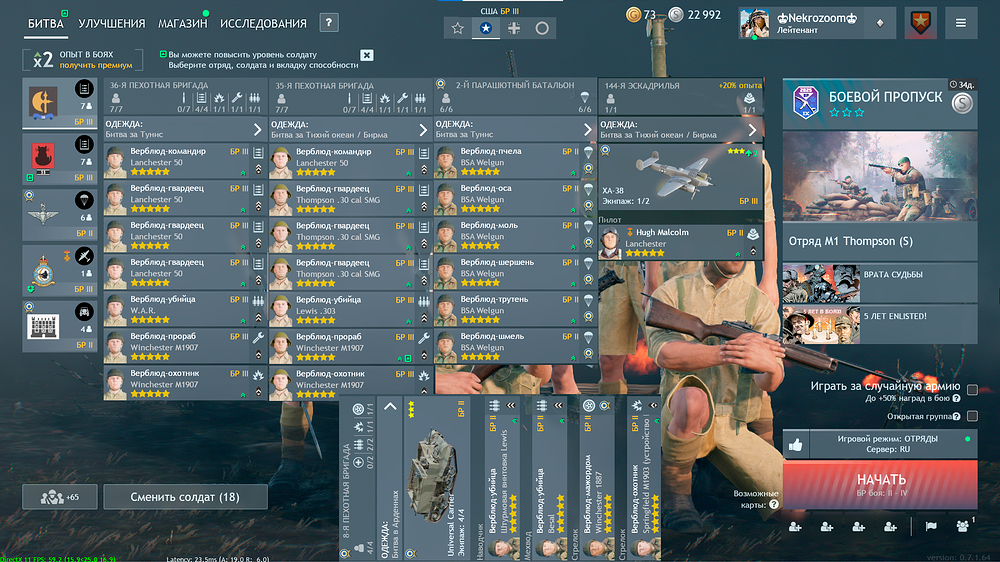Switch to the УЛУЧШЕНИЯ tab

click(x=111, y=23)
